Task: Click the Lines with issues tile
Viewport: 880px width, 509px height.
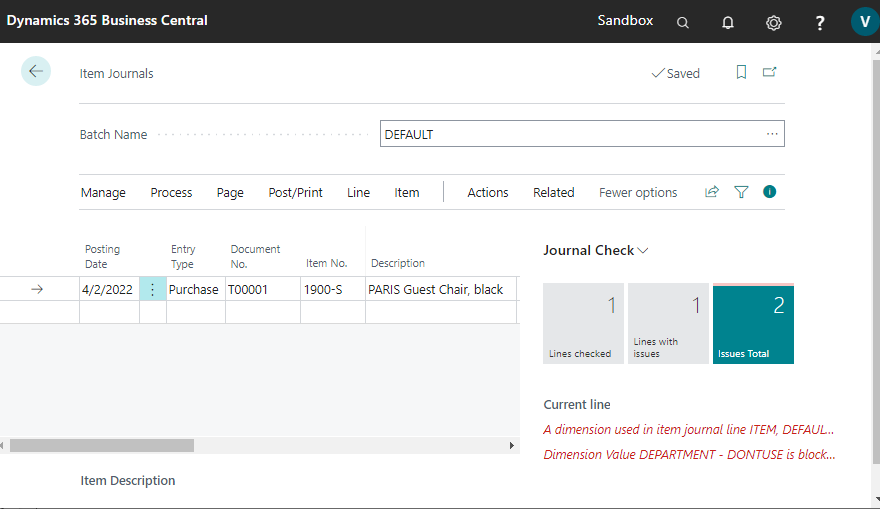Action: 668,323
